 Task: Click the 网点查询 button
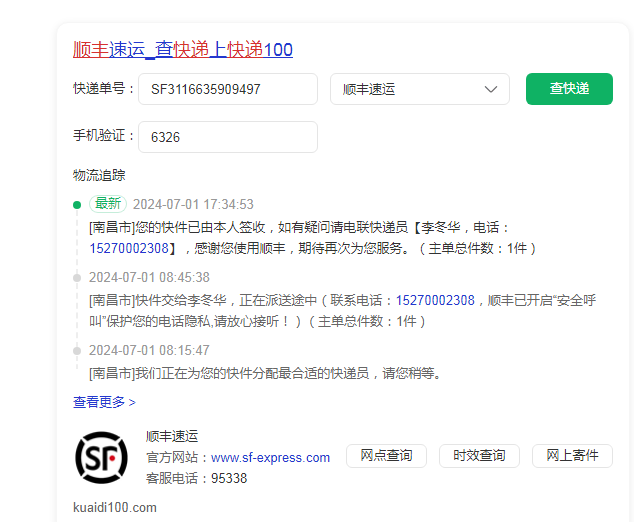click(386, 456)
